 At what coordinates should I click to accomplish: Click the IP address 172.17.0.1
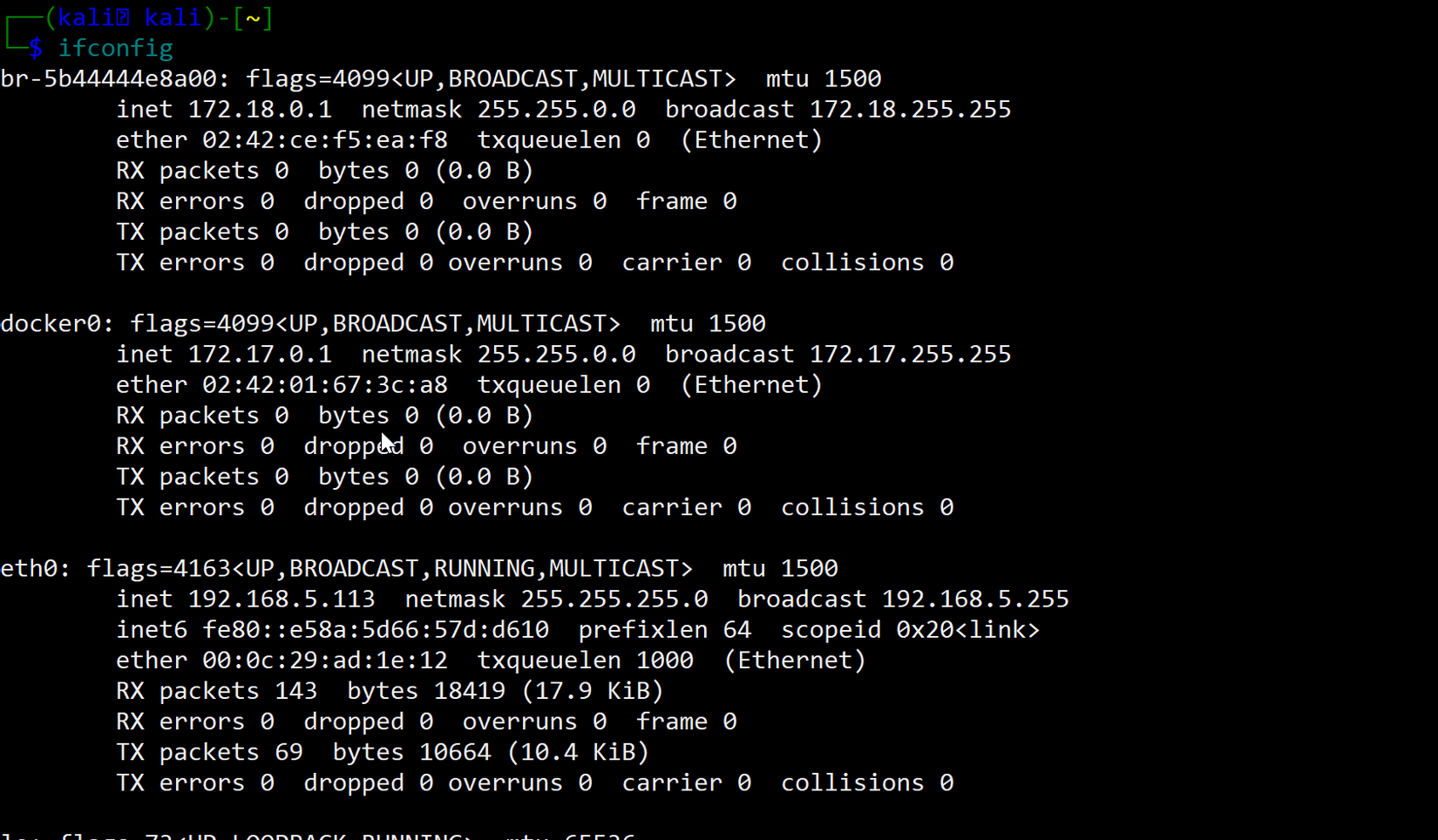tap(260, 354)
